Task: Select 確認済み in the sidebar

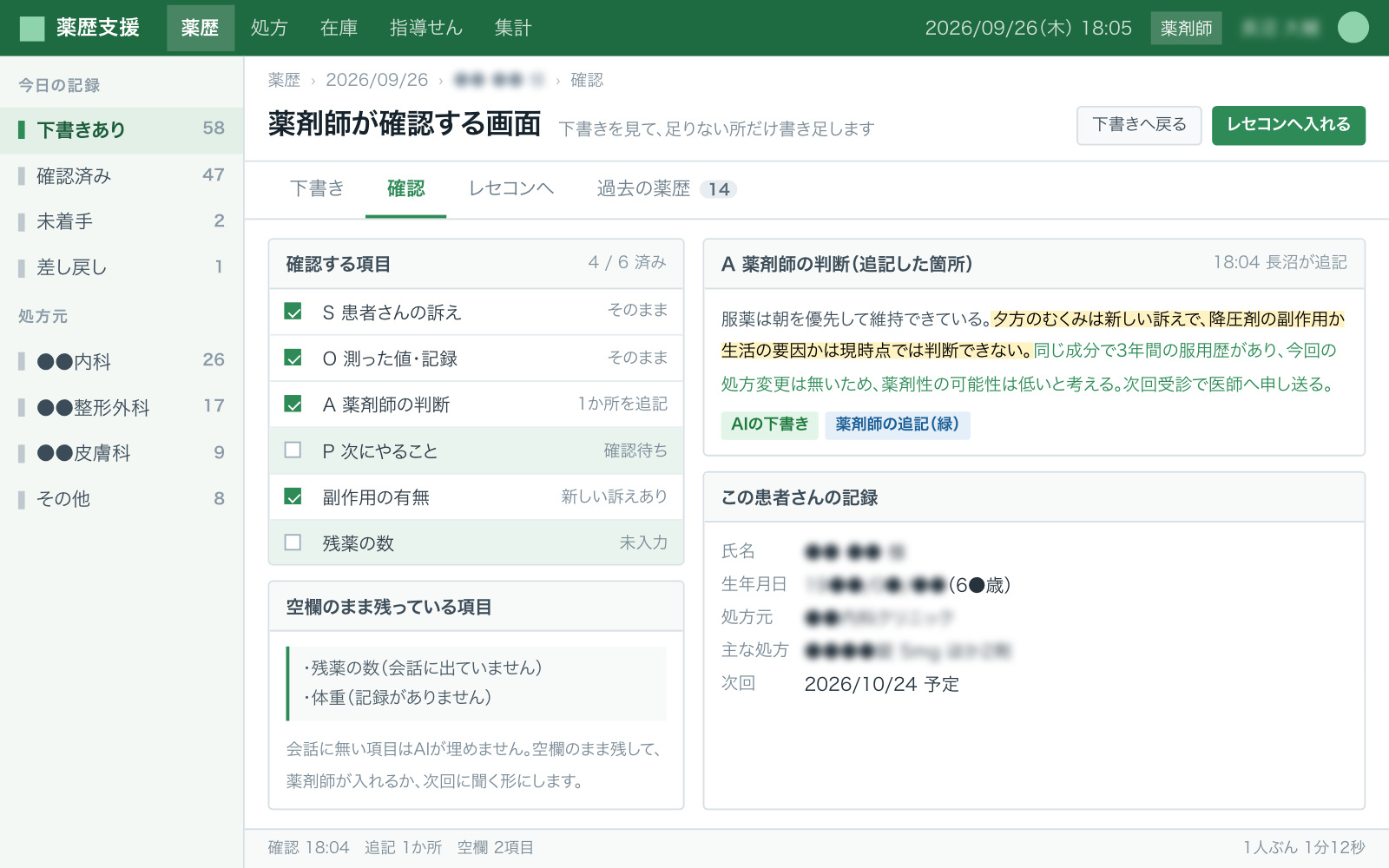Action: pyautogui.click(x=122, y=175)
